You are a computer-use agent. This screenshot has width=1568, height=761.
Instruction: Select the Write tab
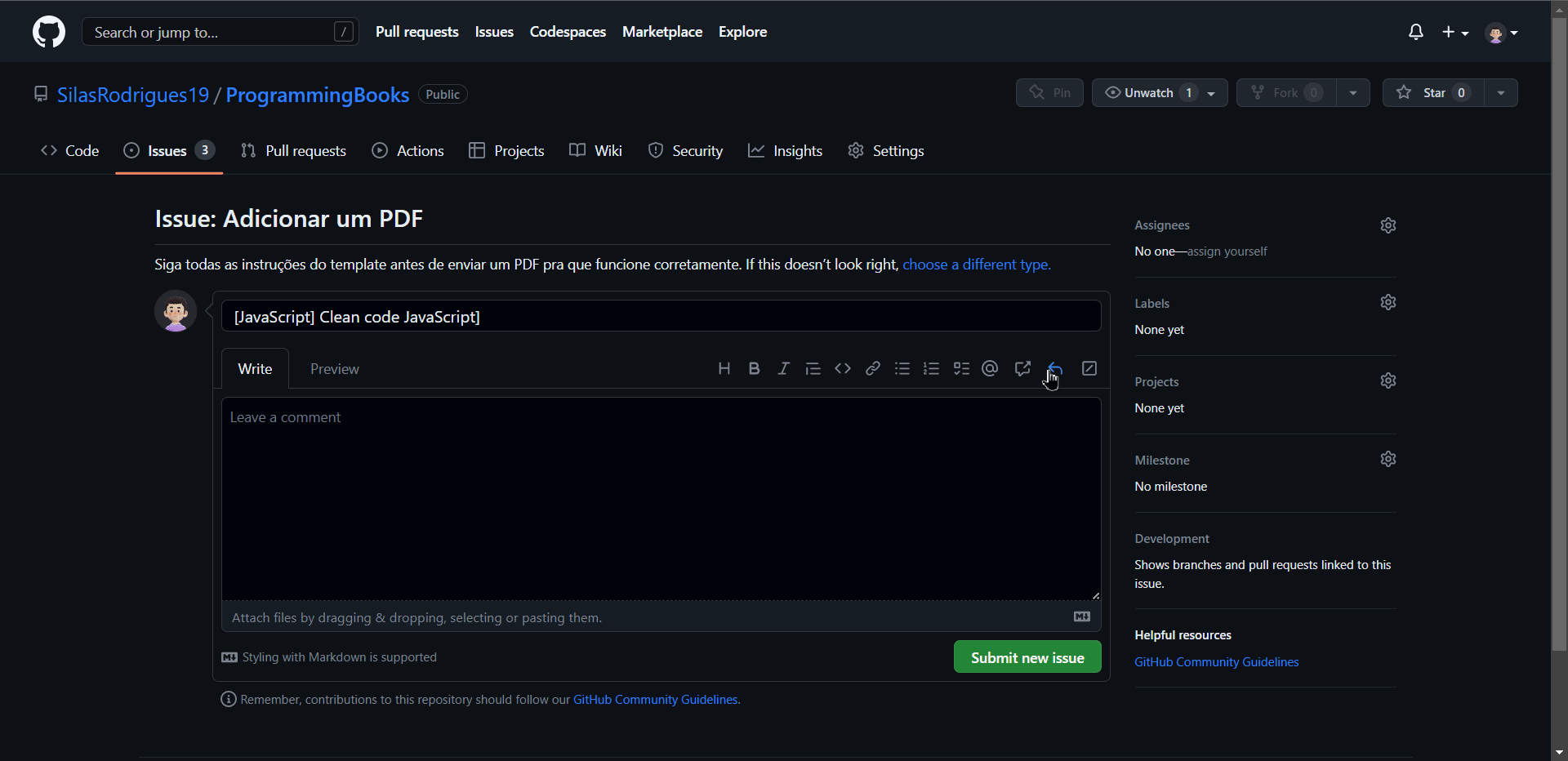tap(255, 369)
